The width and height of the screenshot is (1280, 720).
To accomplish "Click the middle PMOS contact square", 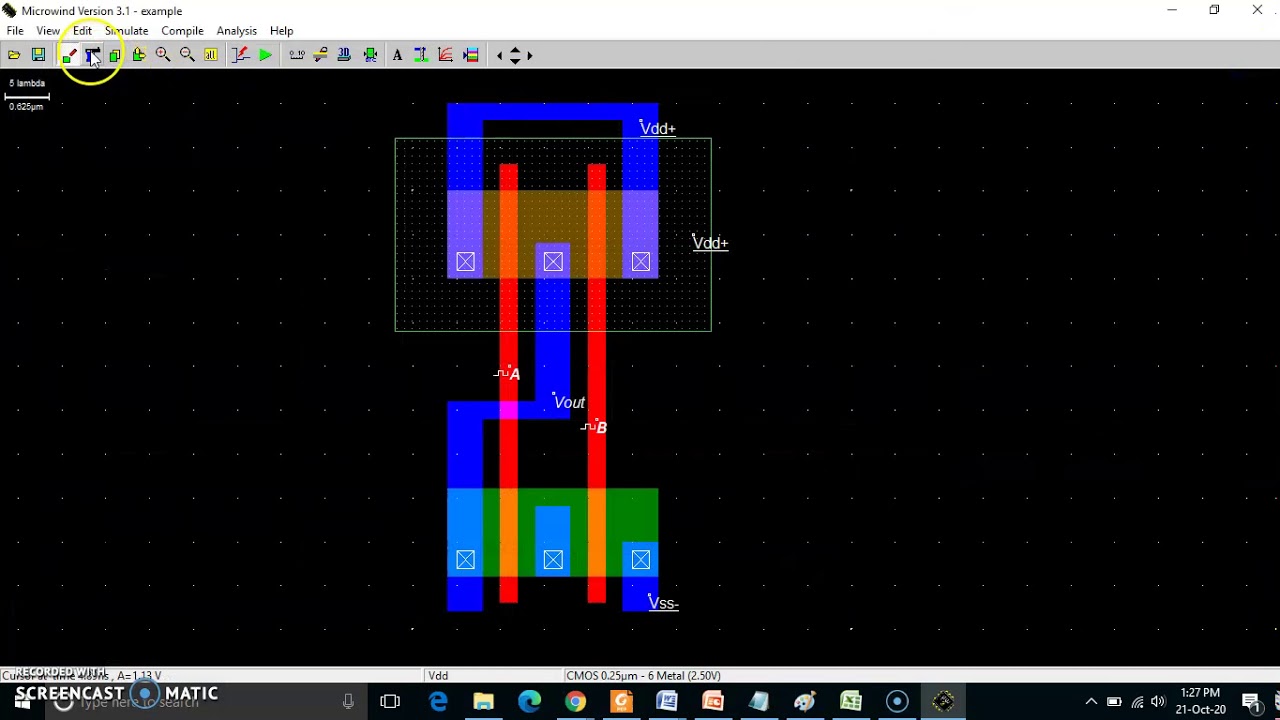I will 553,262.
